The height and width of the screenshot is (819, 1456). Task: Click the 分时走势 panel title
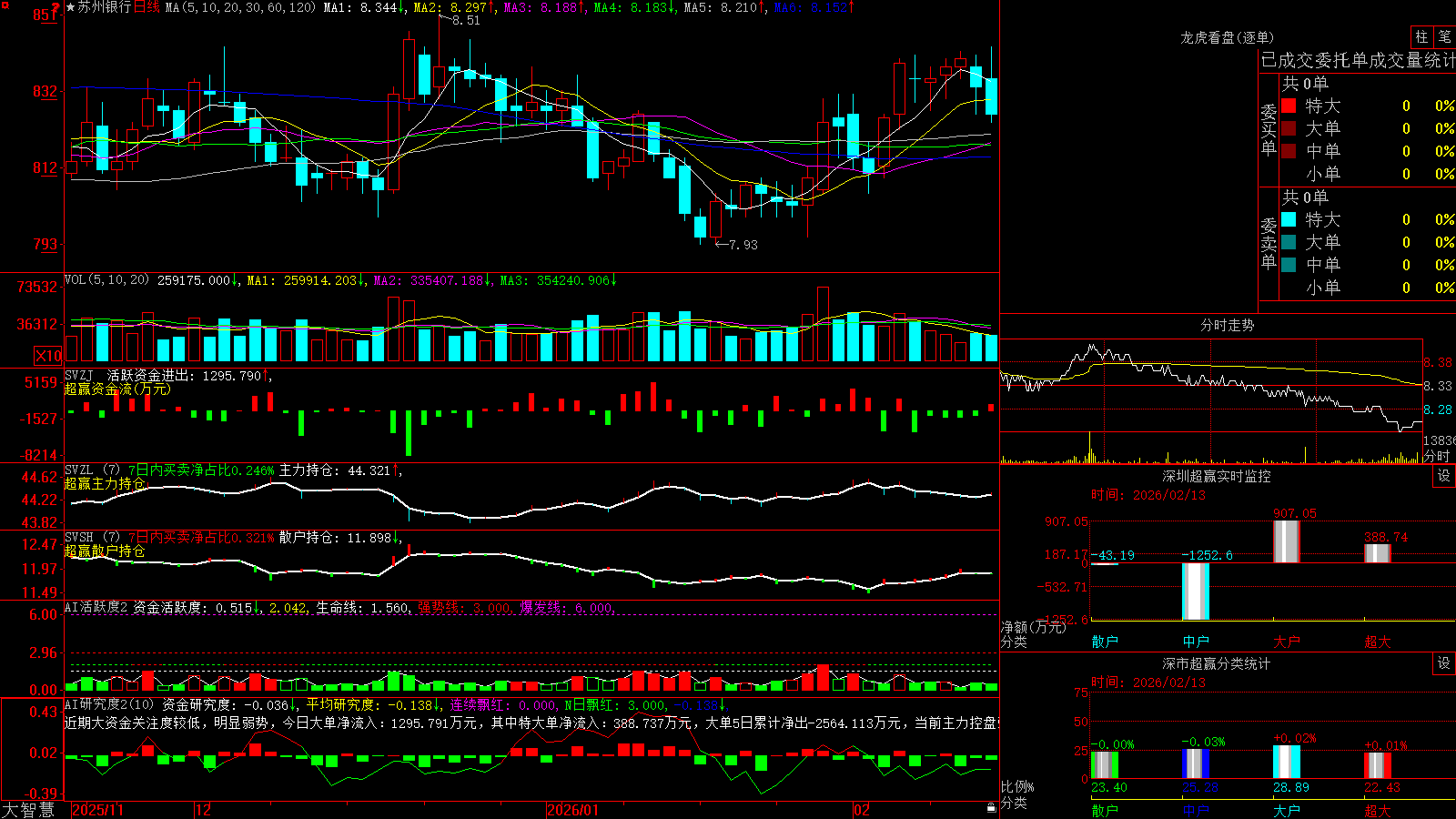1227,325
